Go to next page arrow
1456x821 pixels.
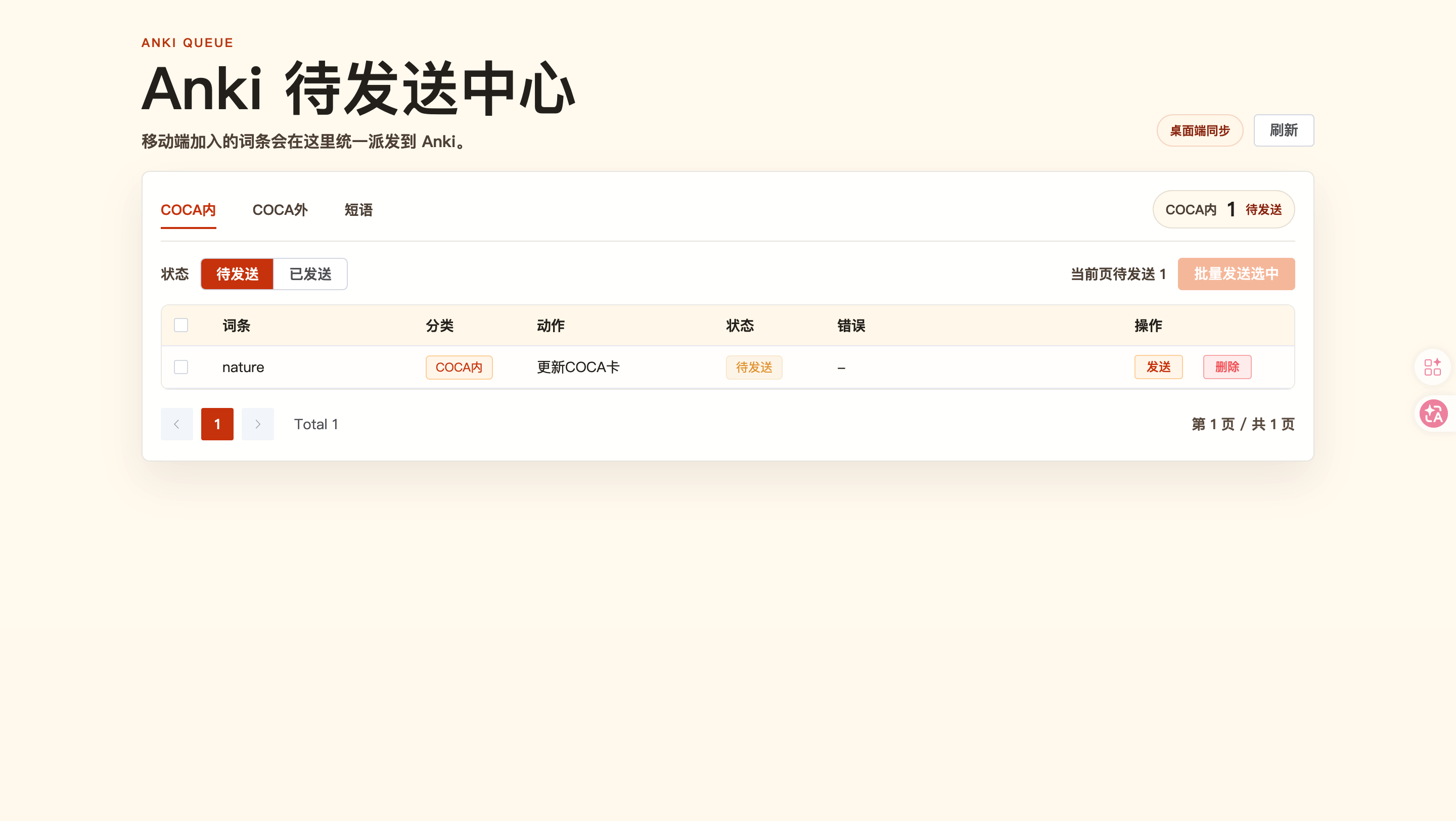coord(258,424)
